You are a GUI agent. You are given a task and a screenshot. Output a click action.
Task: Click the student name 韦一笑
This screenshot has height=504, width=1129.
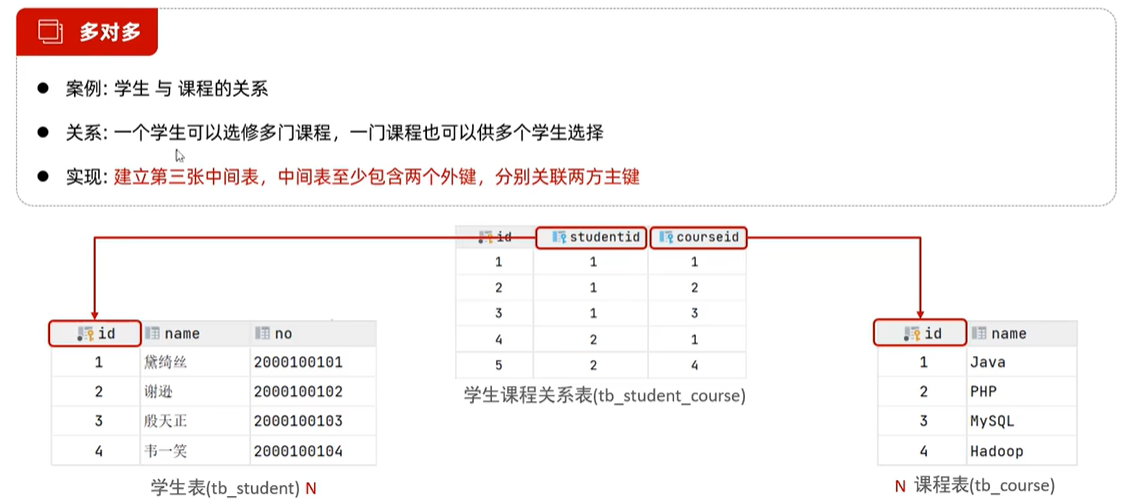coord(166,451)
